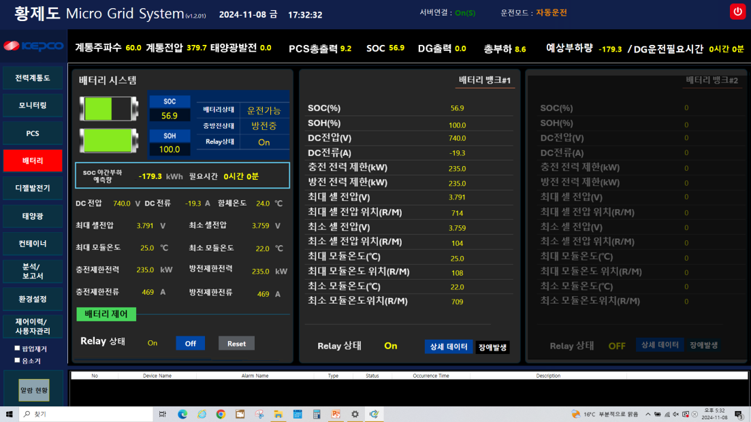The width and height of the screenshot is (751, 422).
Task: Open 상세 데이터 for battery bank #1
Action: pyautogui.click(x=448, y=346)
